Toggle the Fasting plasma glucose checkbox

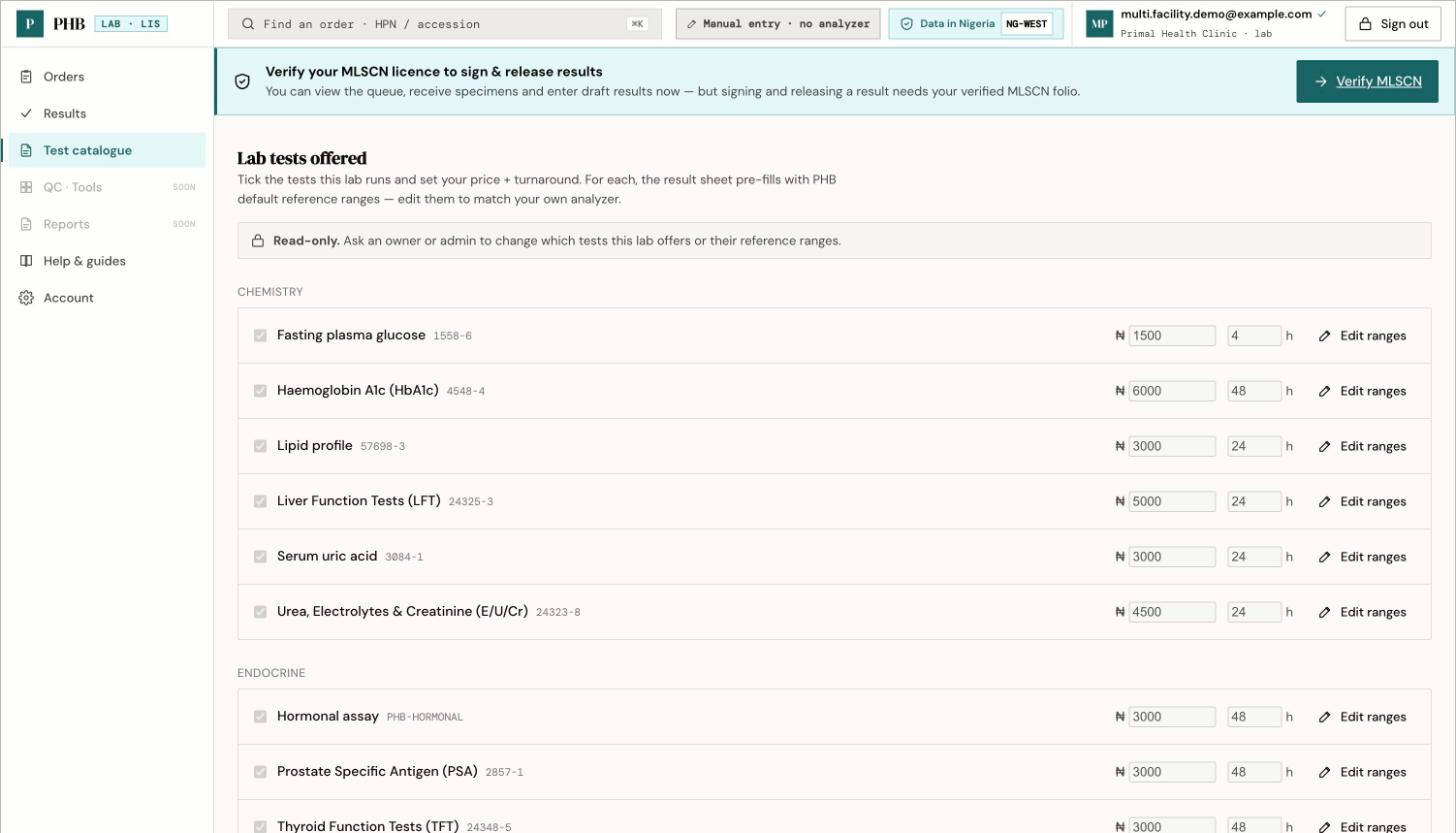coord(260,336)
